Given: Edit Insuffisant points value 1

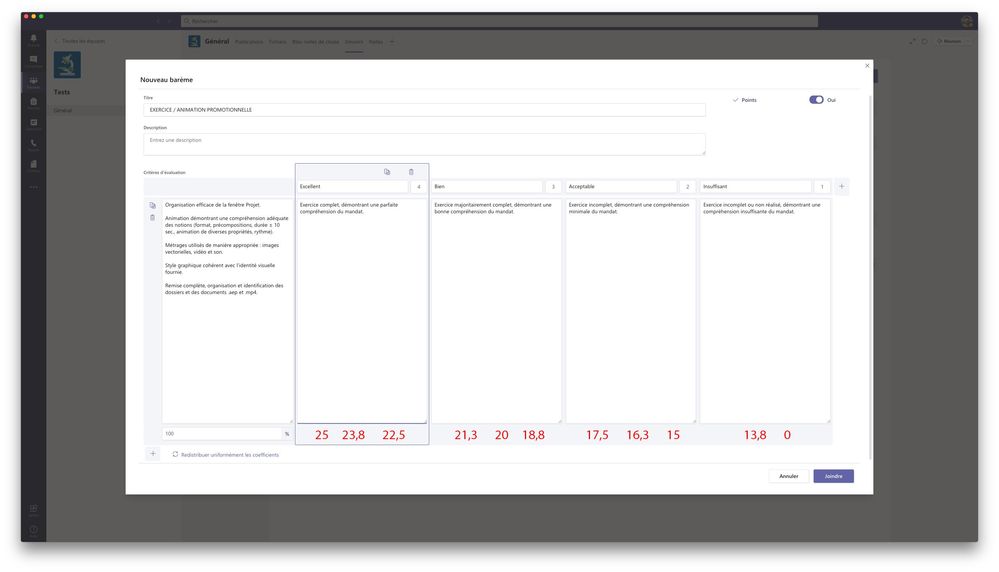Looking at the screenshot, I should point(822,187).
